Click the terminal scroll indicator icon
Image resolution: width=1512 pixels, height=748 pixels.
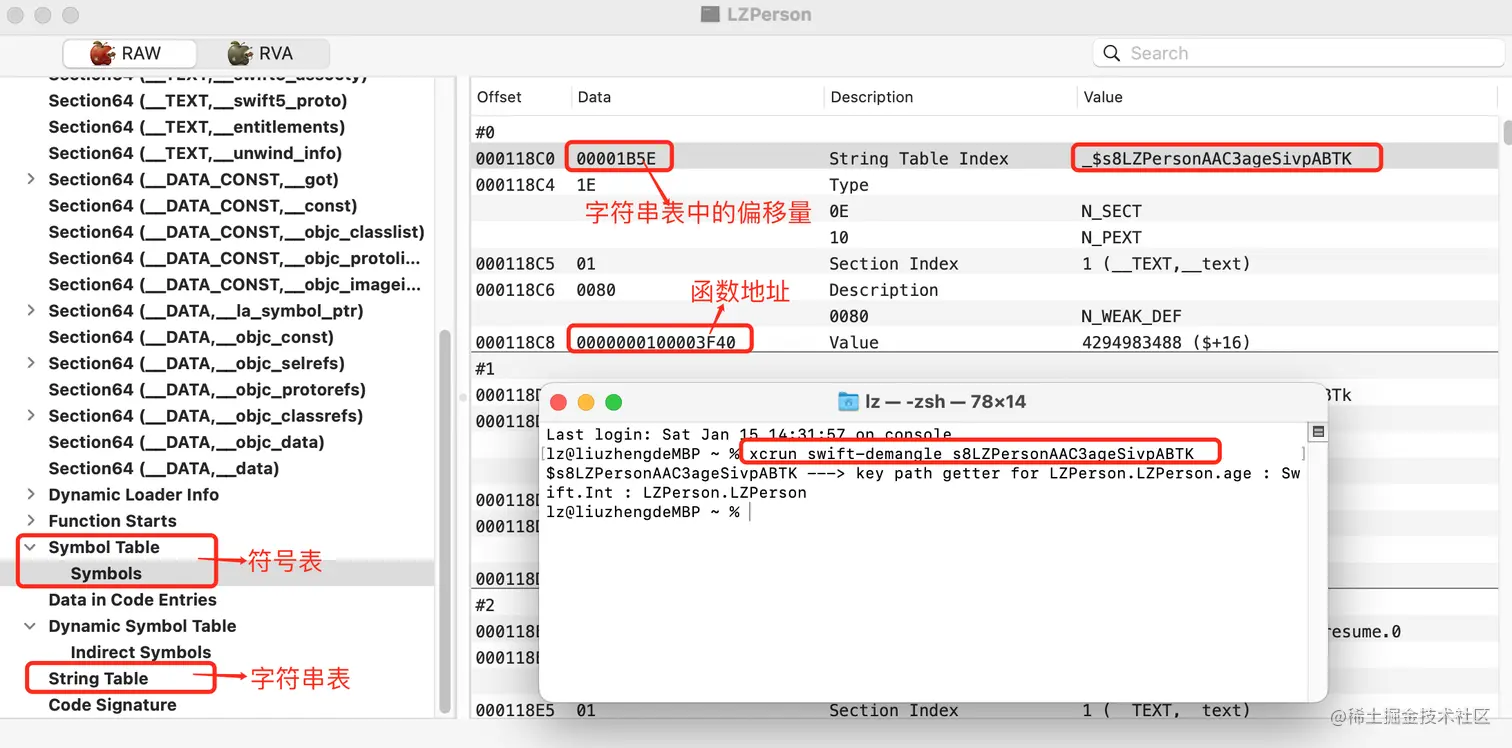point(1318,432)
